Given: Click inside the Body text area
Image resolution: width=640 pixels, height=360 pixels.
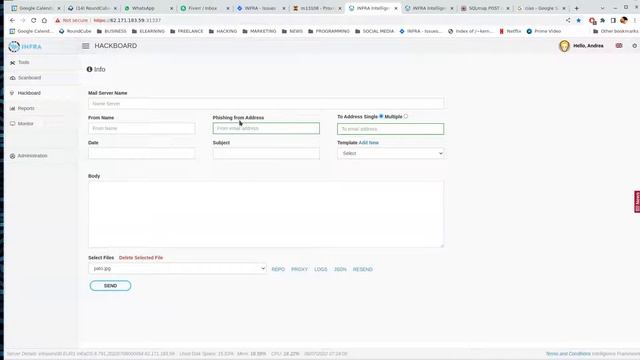Looking at the screenshot, I should click(266, 214).
